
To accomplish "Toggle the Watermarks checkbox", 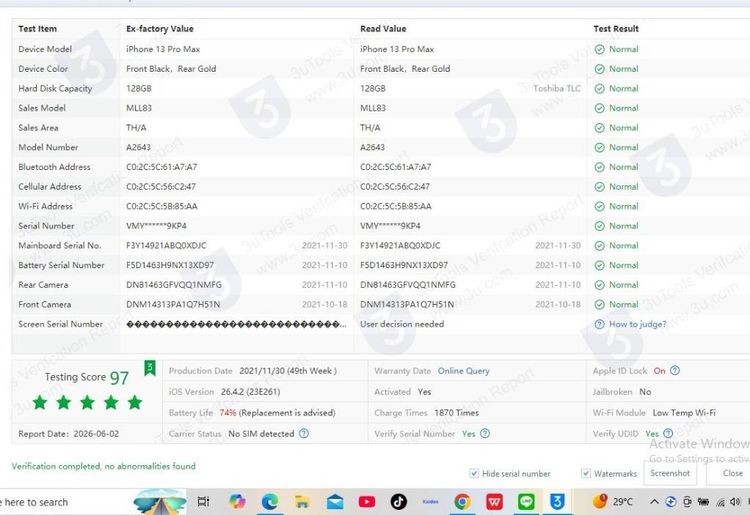I will [585, 473].
